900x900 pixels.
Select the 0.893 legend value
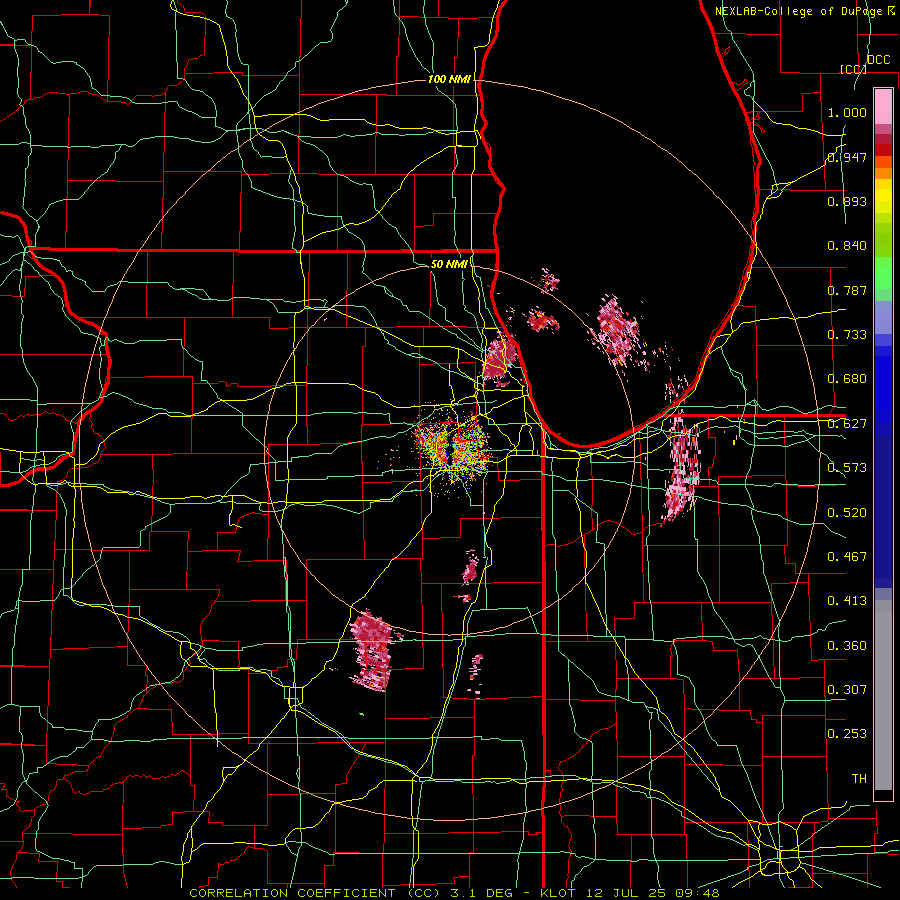847,201
